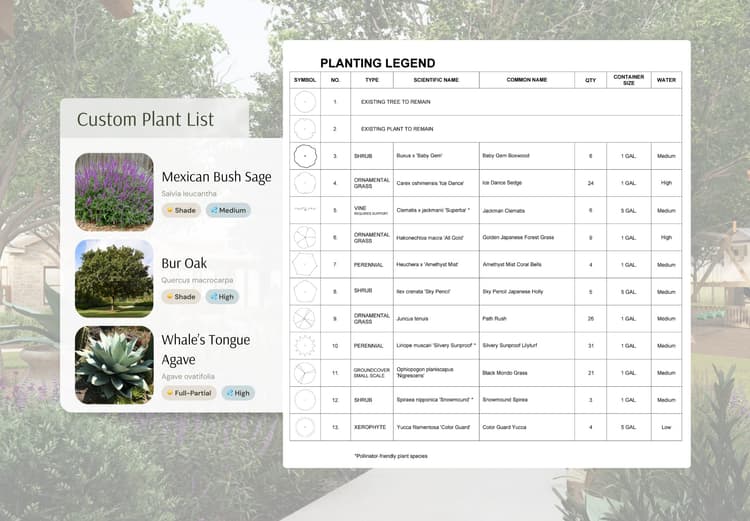Click the Ice Dance Sedge common name
Viewport: 750px width, 521px height.
pos(502,183)
